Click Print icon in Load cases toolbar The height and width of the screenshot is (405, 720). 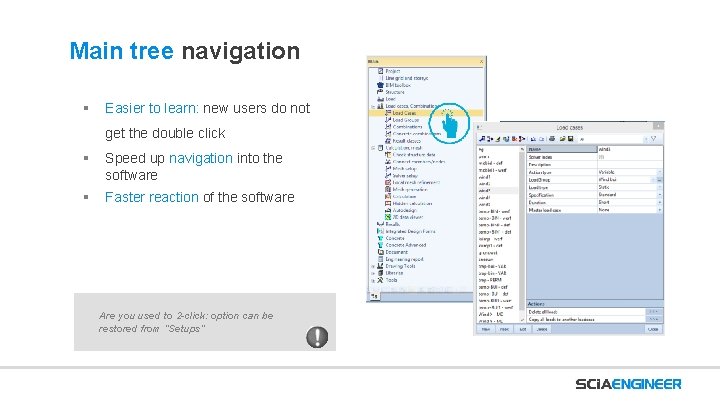click(x=552, y=139)
